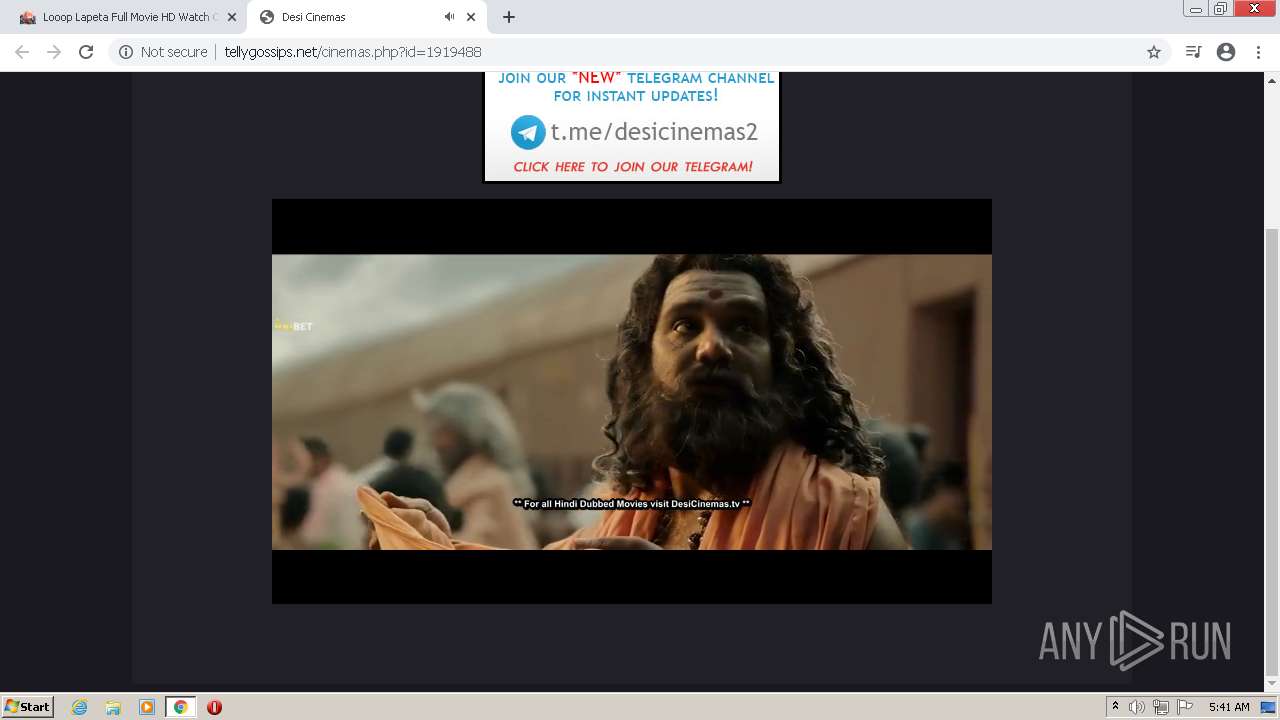Click the video player to pause
Image resolution: width=1280 pixels, height=720 pixels.
[x=632, y=401]
